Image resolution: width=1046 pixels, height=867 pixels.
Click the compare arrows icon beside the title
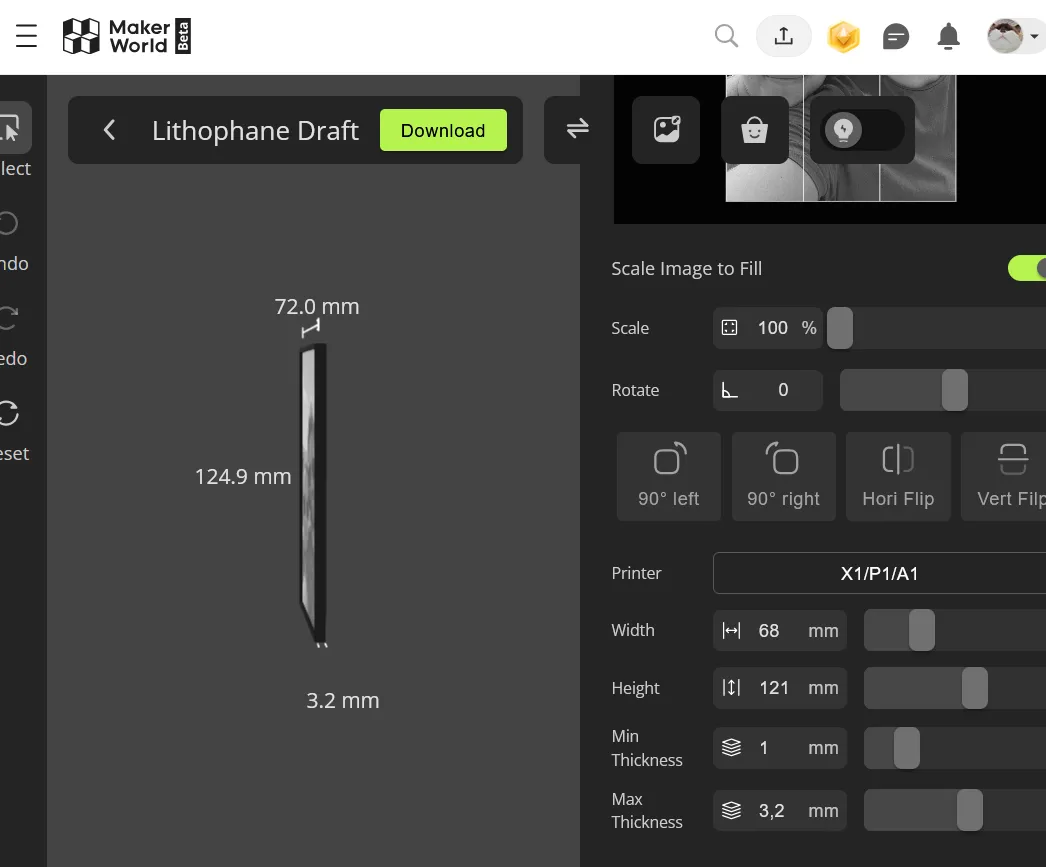click(x=576, y=128)
